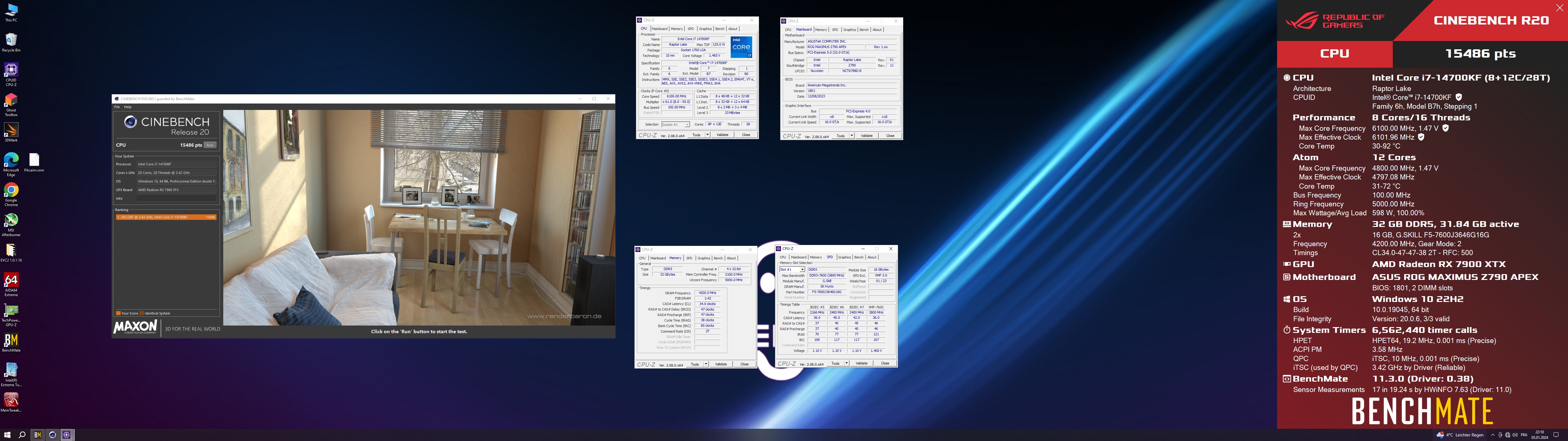Screen dimensions: 1568x441
Task: Open Tools arrow in CPU-Z CPU-tab window
Action: click(707, 135)
